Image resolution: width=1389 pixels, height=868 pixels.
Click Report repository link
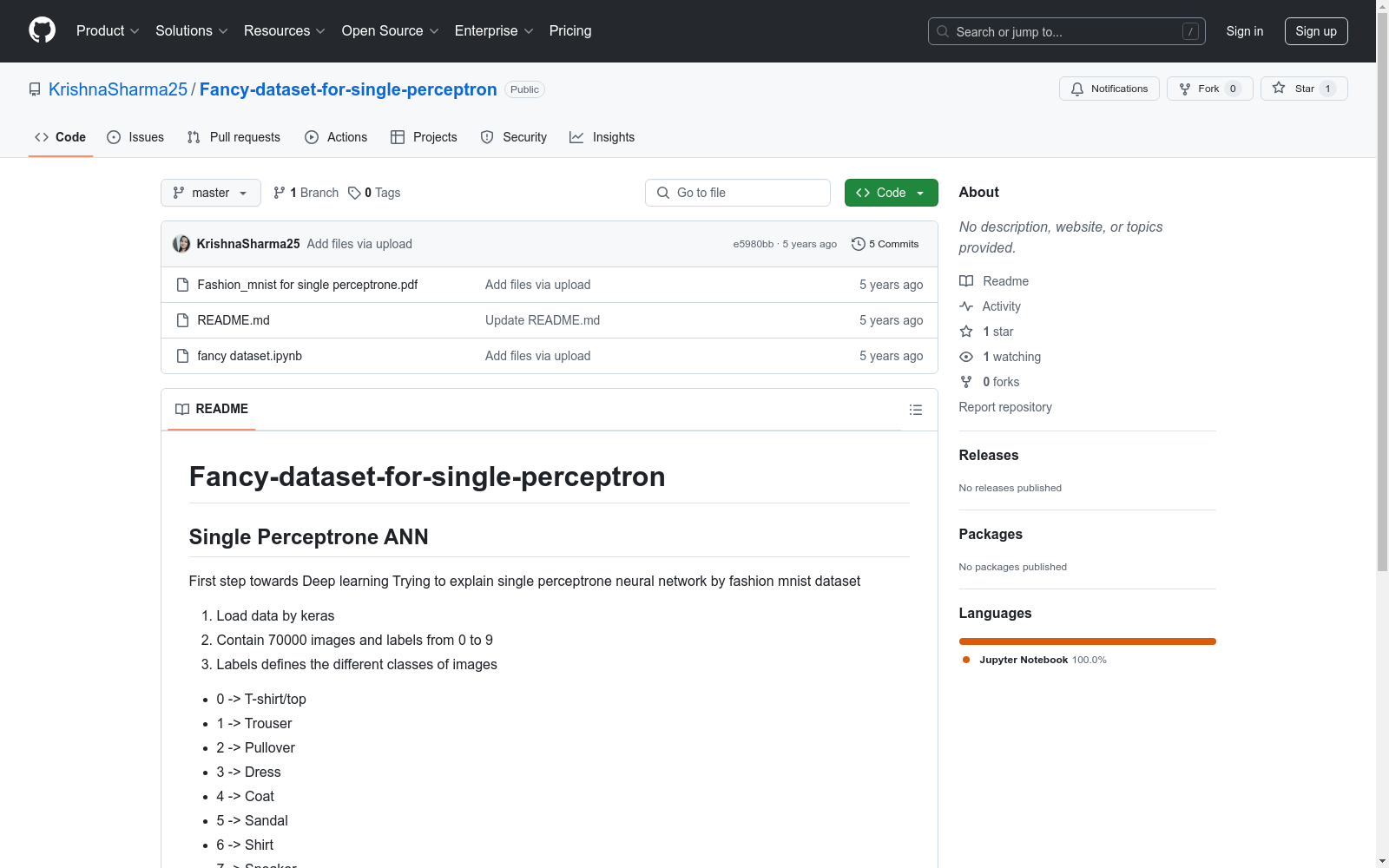pos(1005,407)
